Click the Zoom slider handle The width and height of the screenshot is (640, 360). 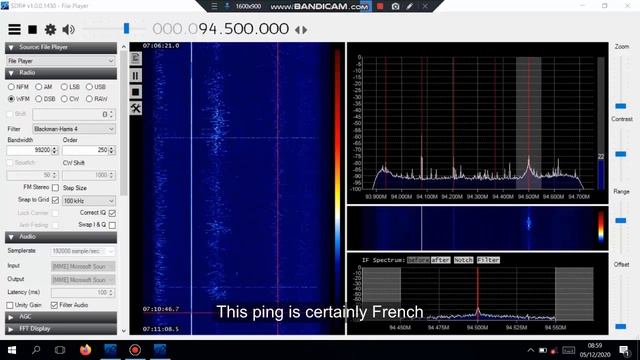621,106
